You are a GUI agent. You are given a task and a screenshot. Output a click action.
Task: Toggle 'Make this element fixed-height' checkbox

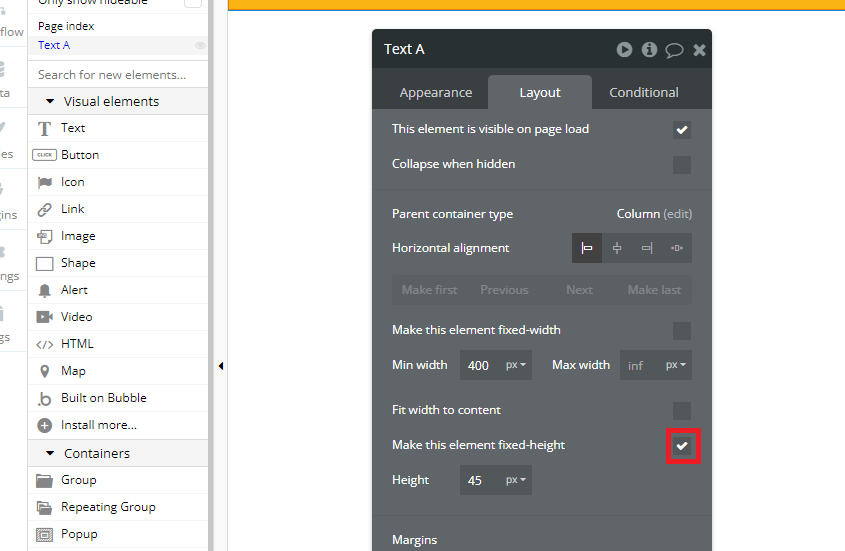tap(682, 446)
